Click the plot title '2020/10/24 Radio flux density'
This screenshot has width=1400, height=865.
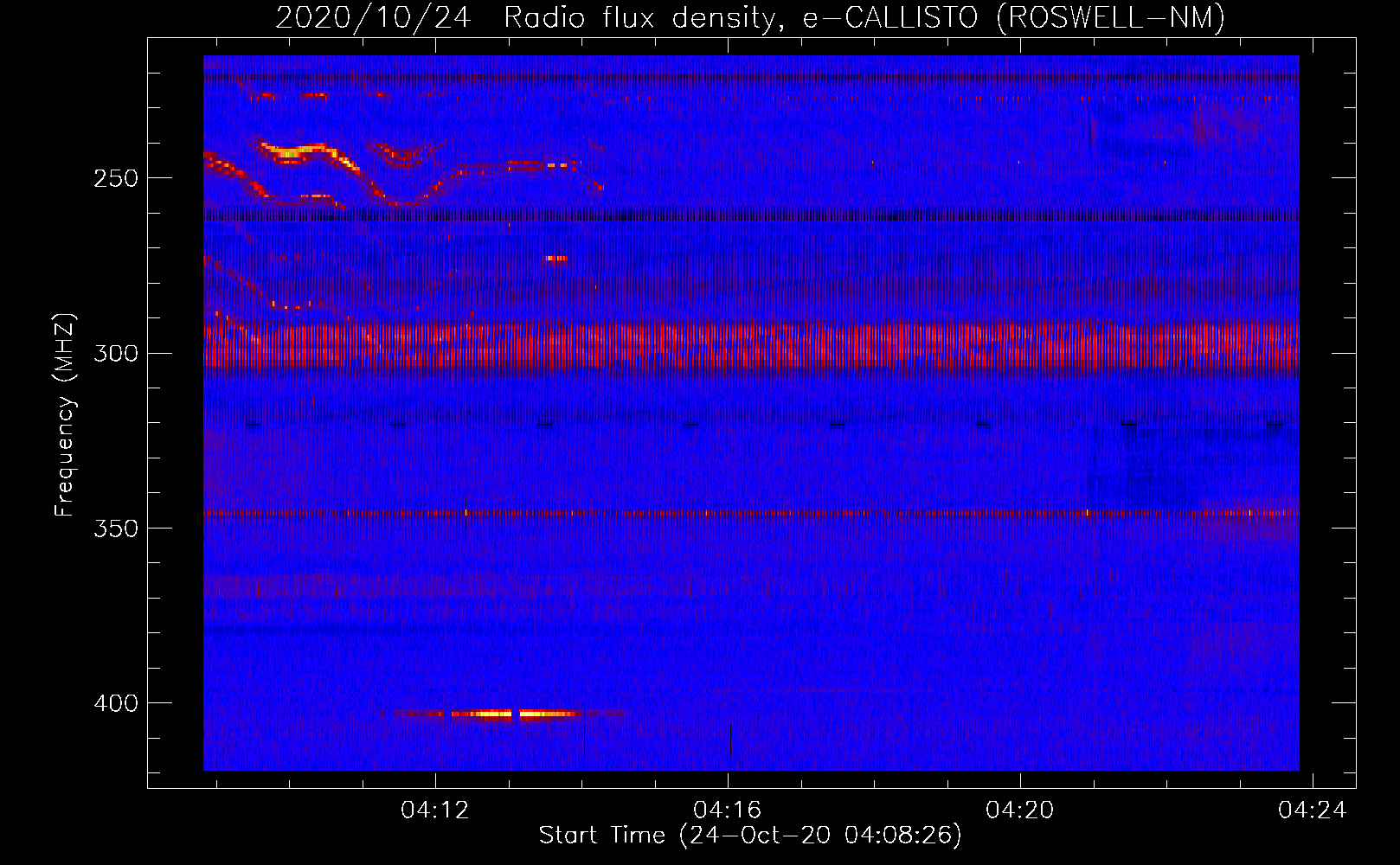(x=749, y=17)
